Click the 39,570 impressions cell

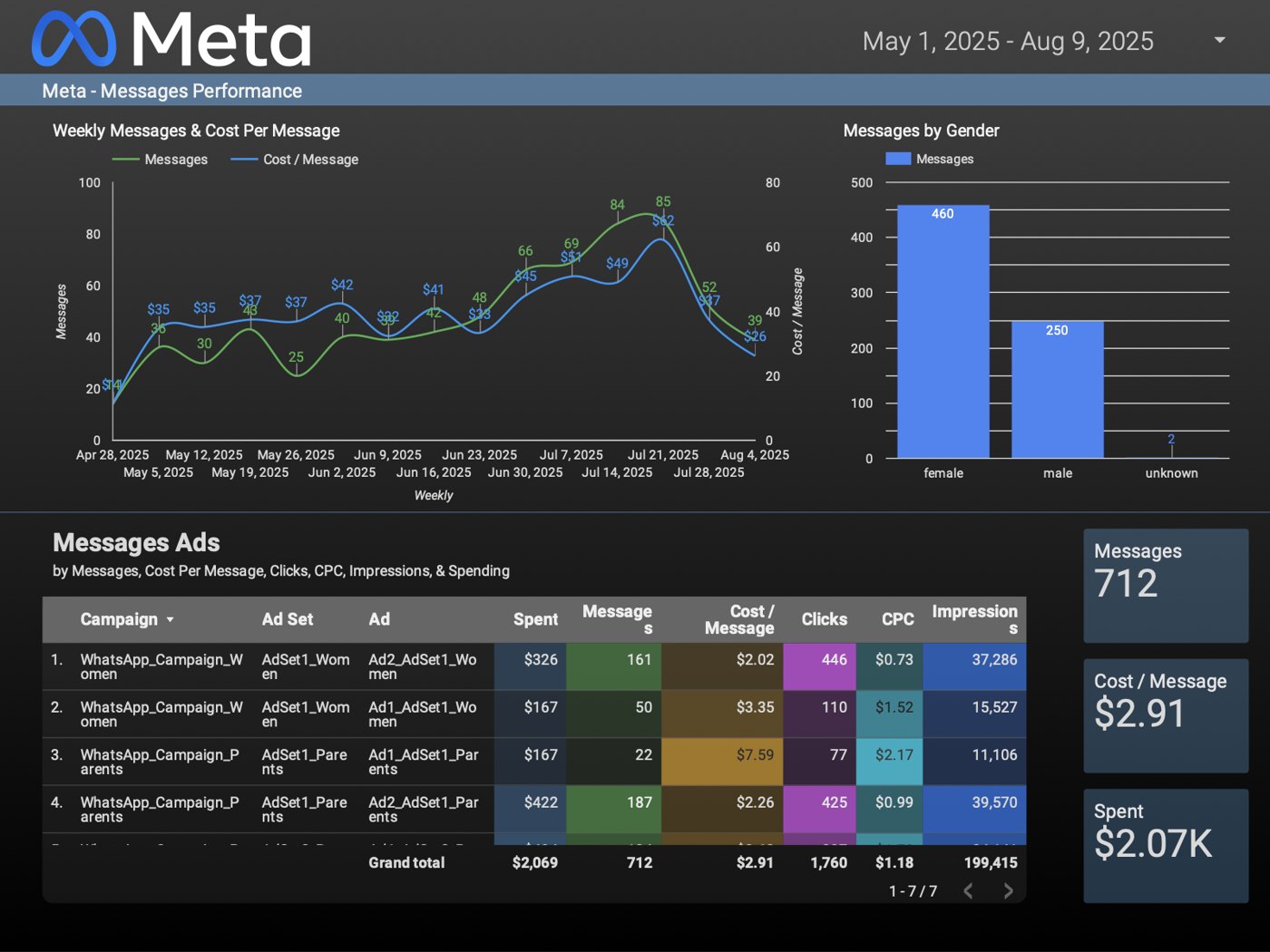[x=974, y=810]
